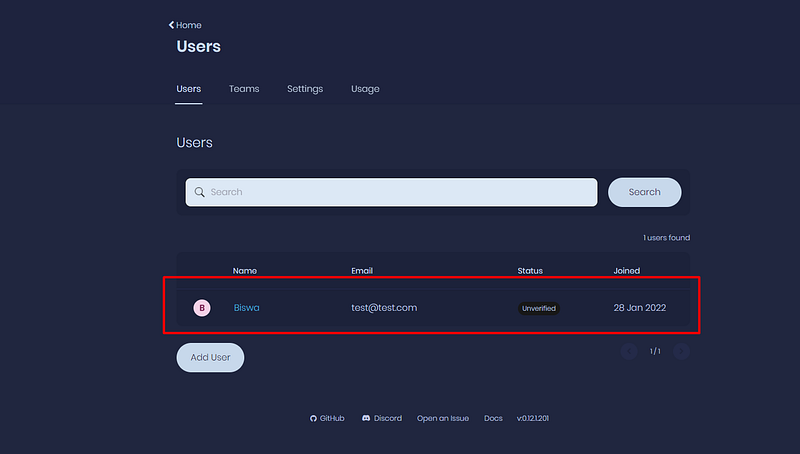This screenshot has width=800, height=454.
Task: Click the Unverified status badge
Action: pyautogui.click(x=539, y=308)
